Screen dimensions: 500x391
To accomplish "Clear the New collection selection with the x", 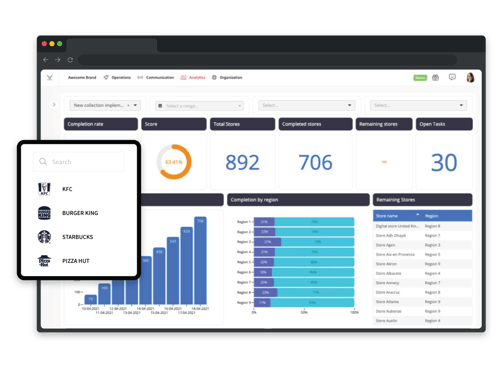I will pos(128,105).
